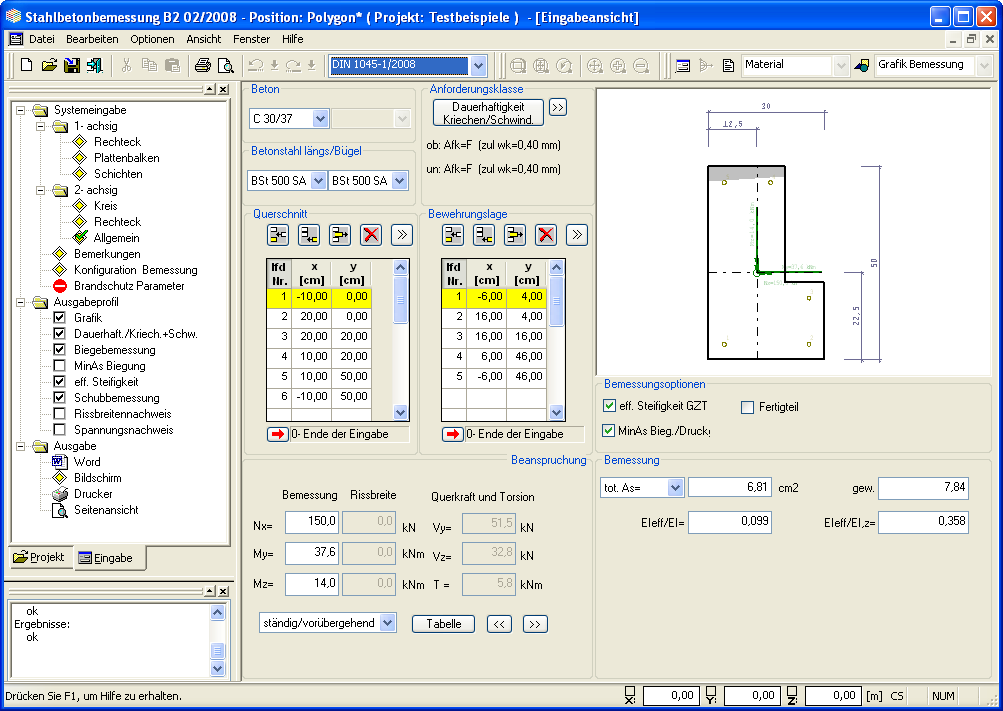Enable Spannungsnachweis checkbox

pos(59,430)
